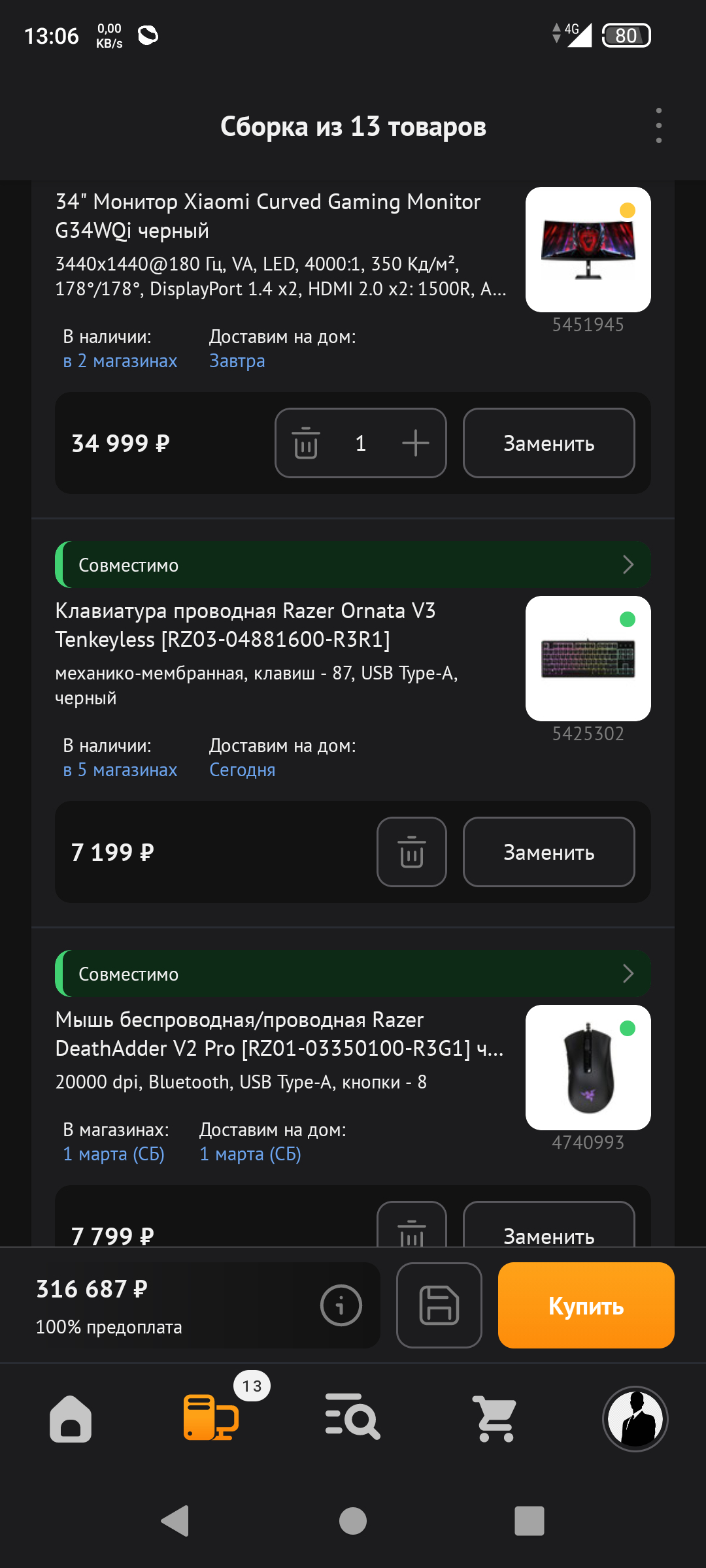The height and width of the screenshot is (1568, 706).
Task: Go to the Home tab
Action: click(x=71, y=1418)
